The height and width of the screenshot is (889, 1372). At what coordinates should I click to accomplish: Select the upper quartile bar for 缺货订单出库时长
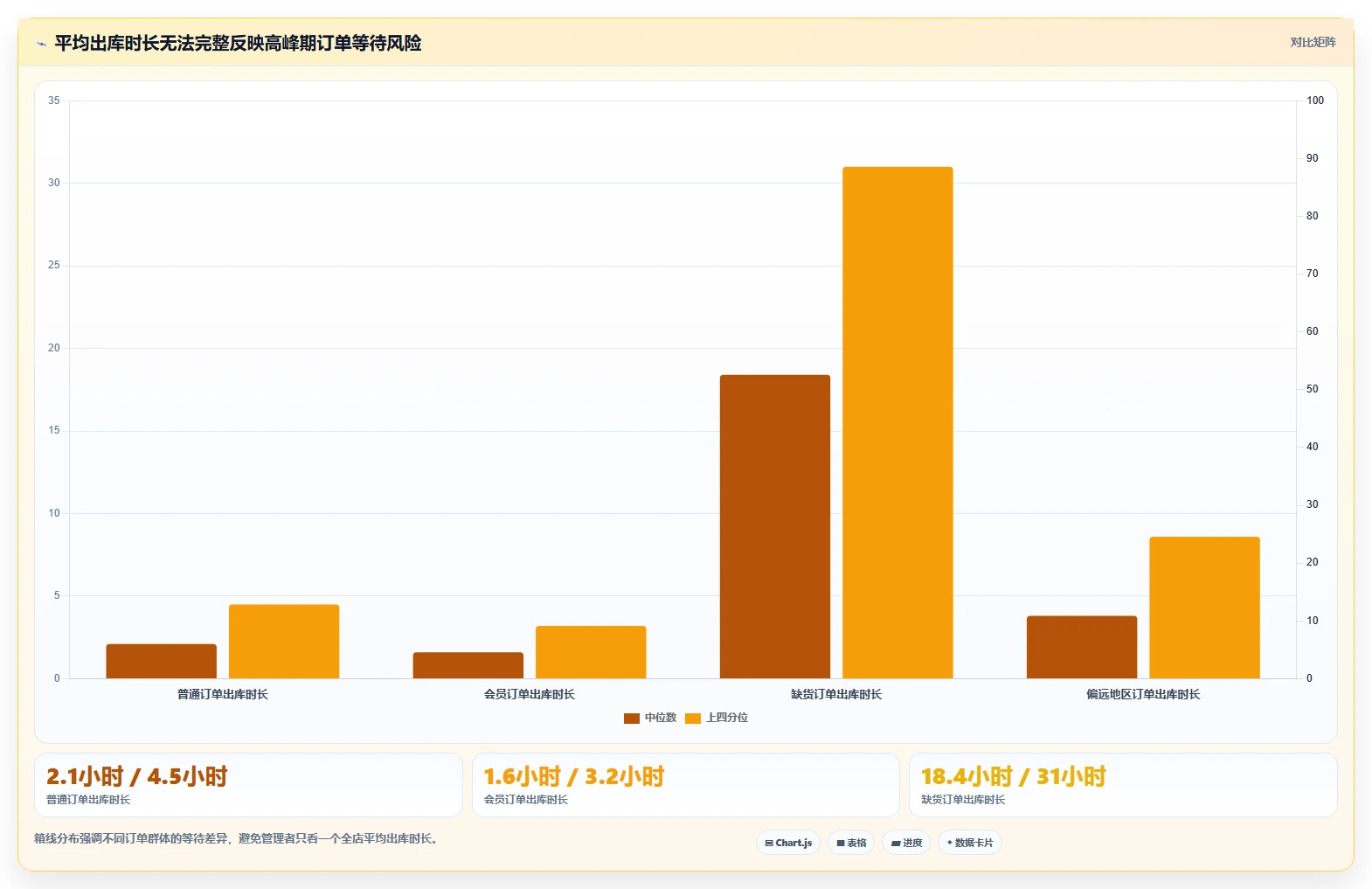[x=897, y=422]
